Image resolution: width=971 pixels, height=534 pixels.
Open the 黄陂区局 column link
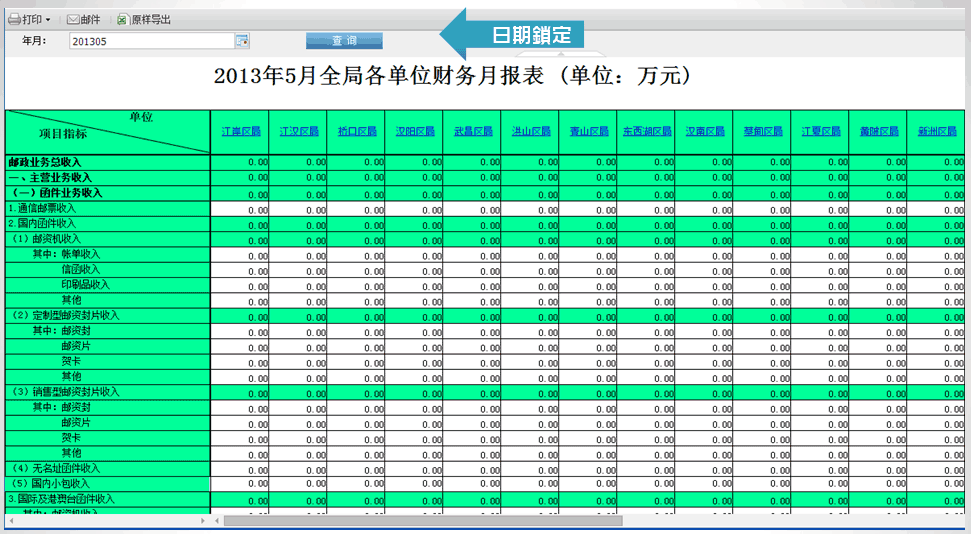click(879, 131)
